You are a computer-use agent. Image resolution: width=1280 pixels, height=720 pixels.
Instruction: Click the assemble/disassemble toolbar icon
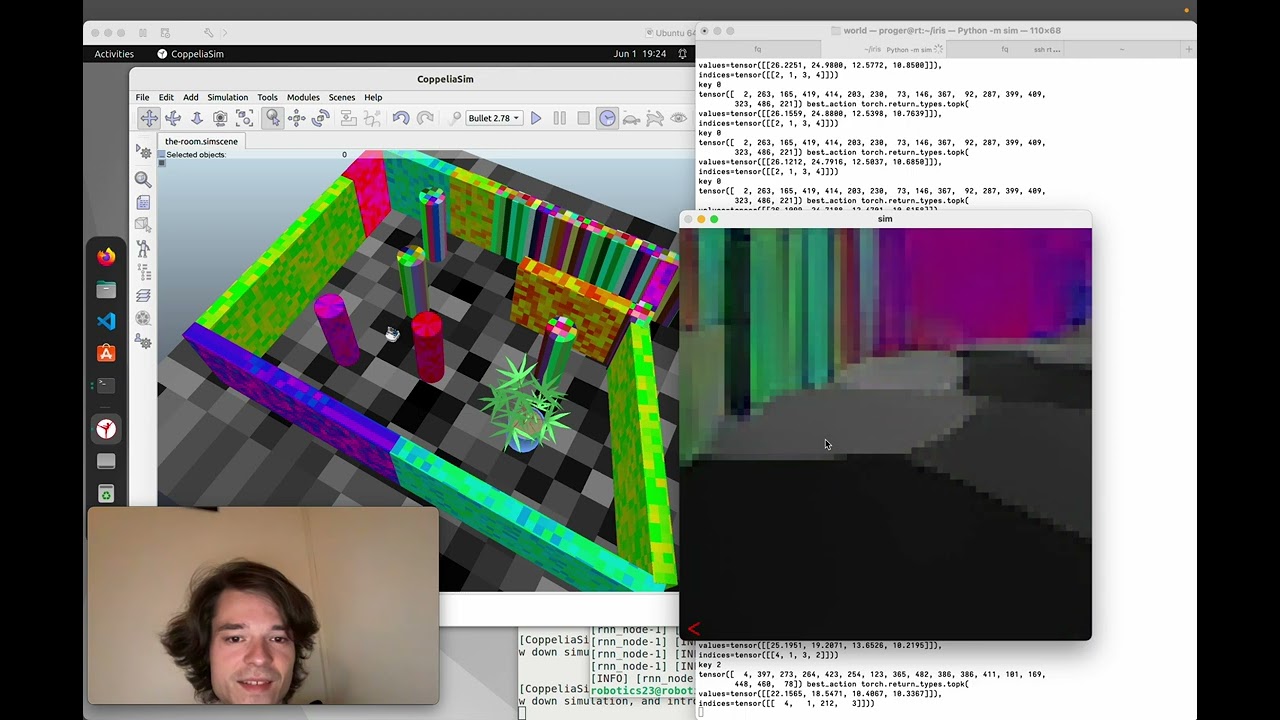pos(348,118)
